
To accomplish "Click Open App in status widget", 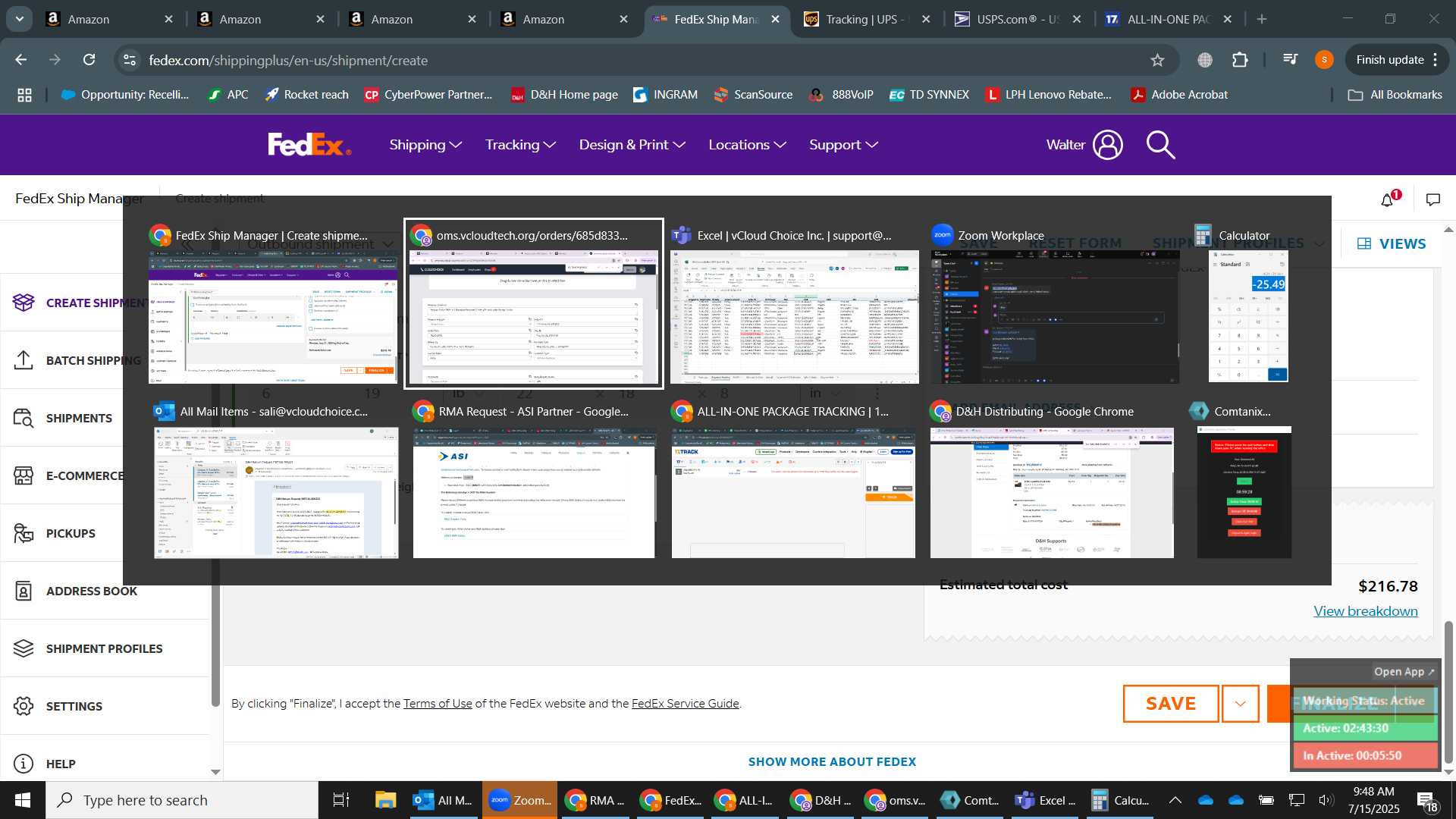I will point(1404,672).
